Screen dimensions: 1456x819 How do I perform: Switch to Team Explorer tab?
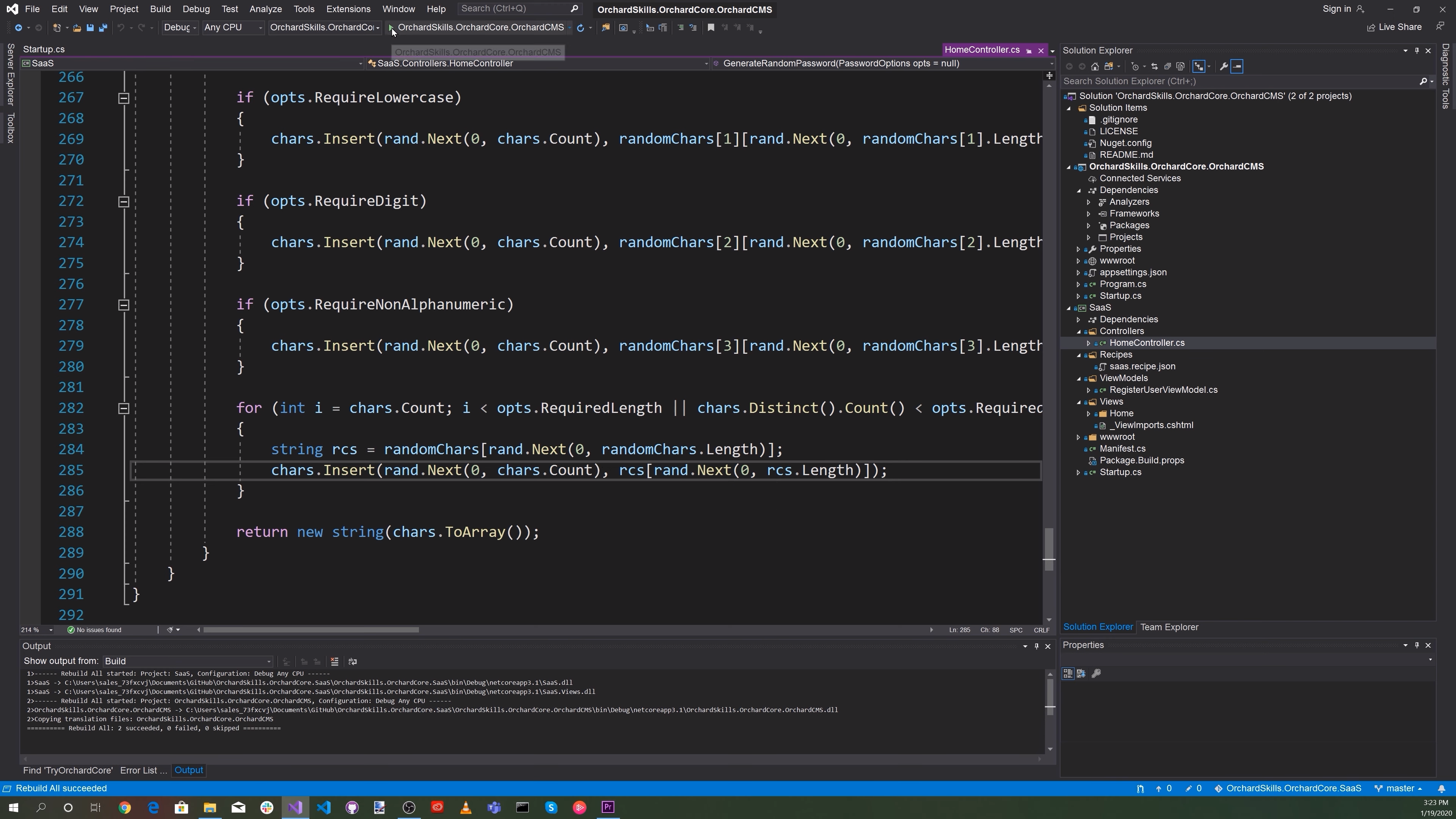click(x=1169, y=628)
